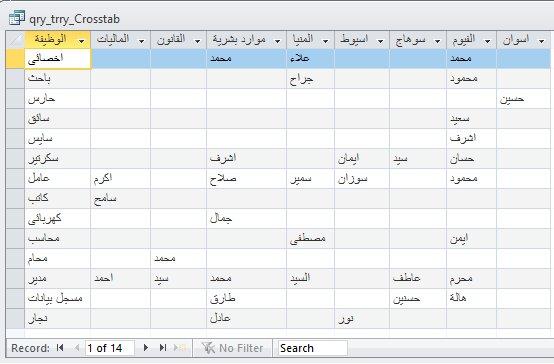
Task: Click the السيد cell in مدير row
Action: (310, 278)
